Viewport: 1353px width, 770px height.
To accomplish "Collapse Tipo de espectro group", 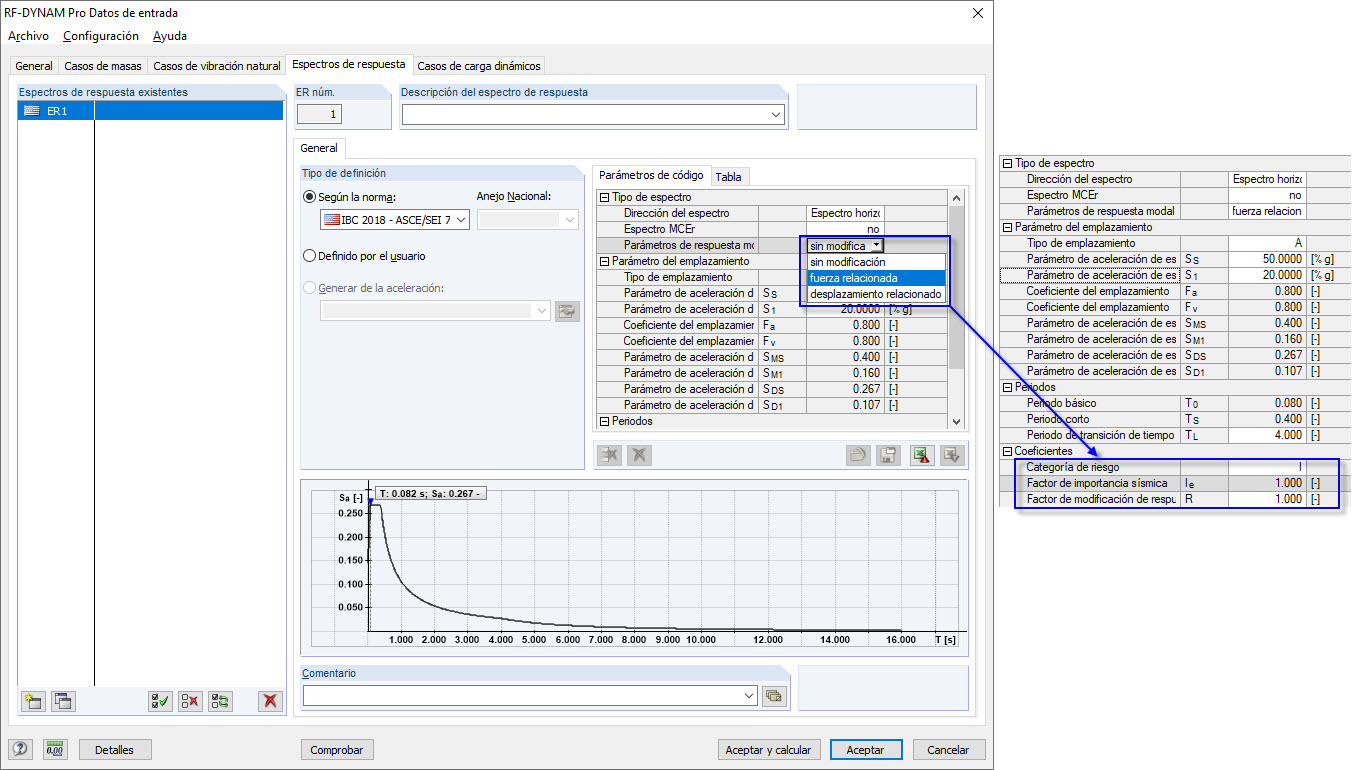I will pyautogui.click(x=604, y=197).
